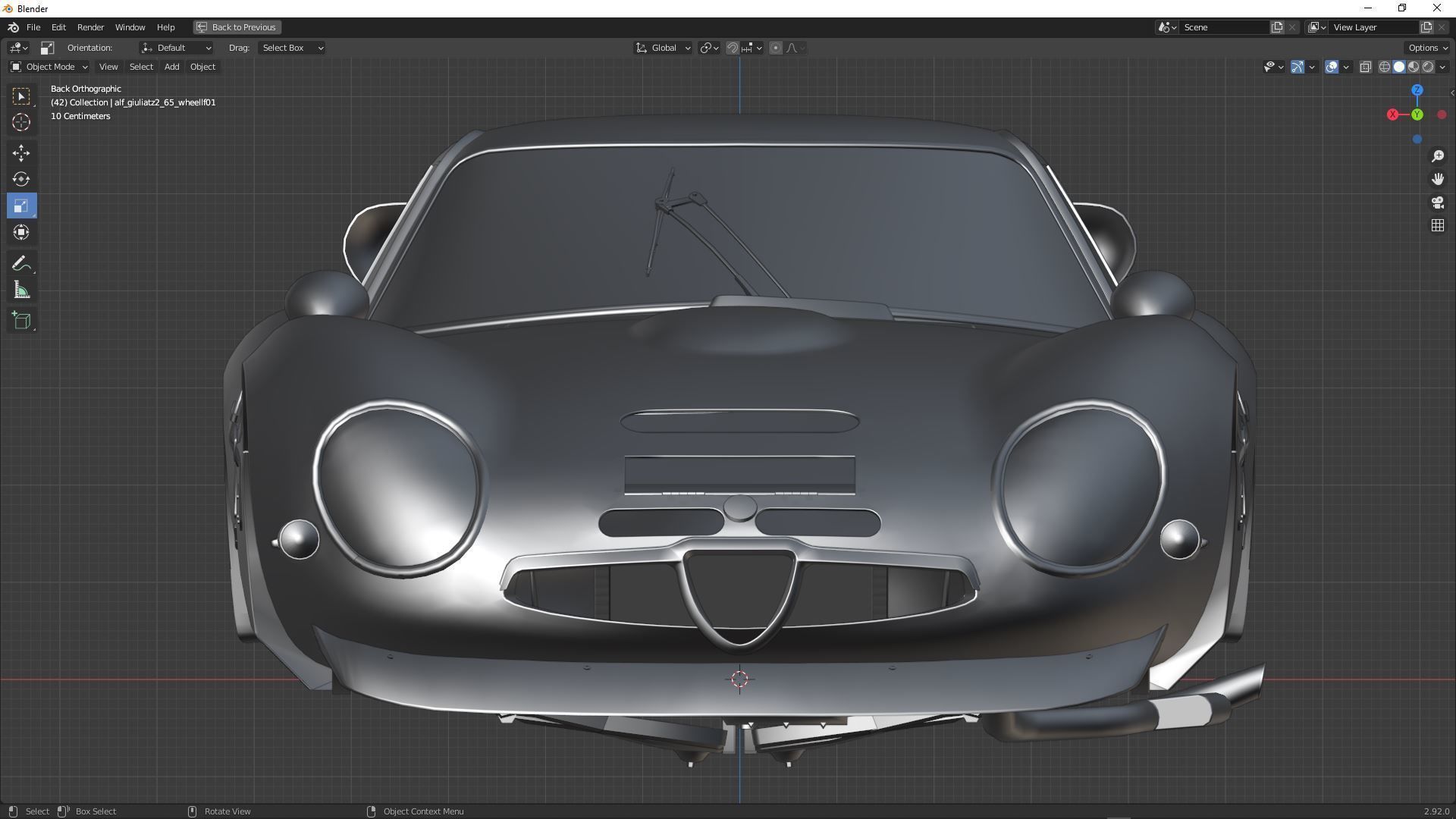This screenshot has height=819, width=1456.
Task: Toggle snapping magnet icon
Action: click(x=732, y=48)
